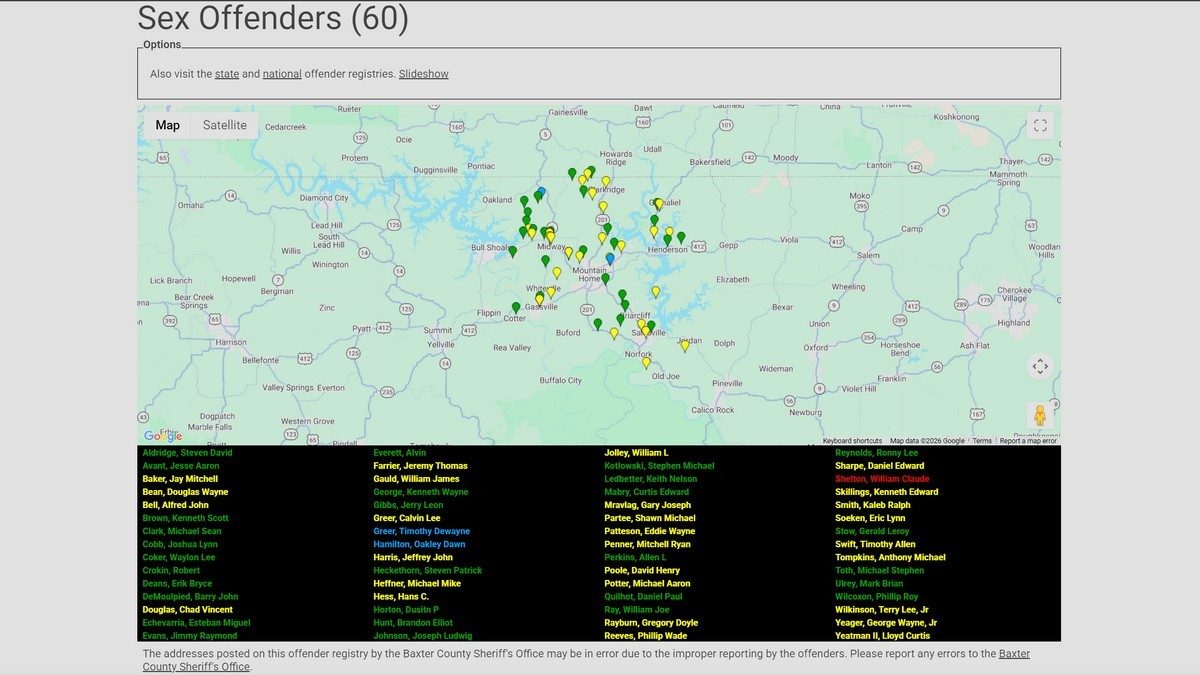The width and height of the screenshot is (1200, 675).
Task: Select the blue marker near Oakland
Action: click(x=542, y=192)
